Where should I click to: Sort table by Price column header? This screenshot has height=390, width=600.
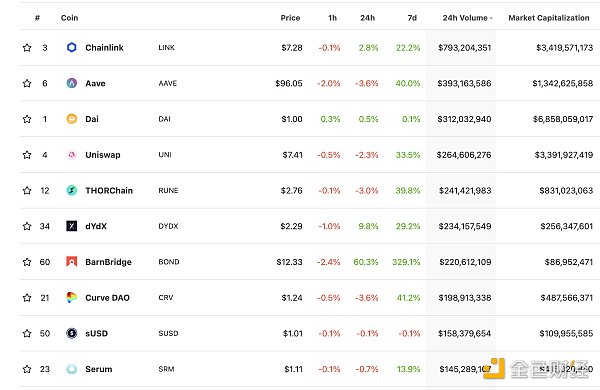[290, 18]
